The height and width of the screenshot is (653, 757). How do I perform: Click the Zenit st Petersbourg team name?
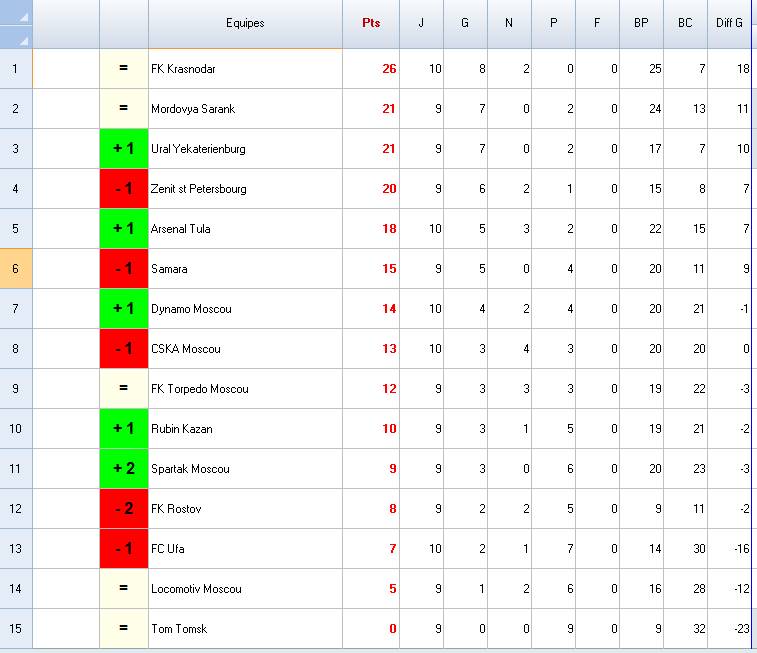pos(199,189)
